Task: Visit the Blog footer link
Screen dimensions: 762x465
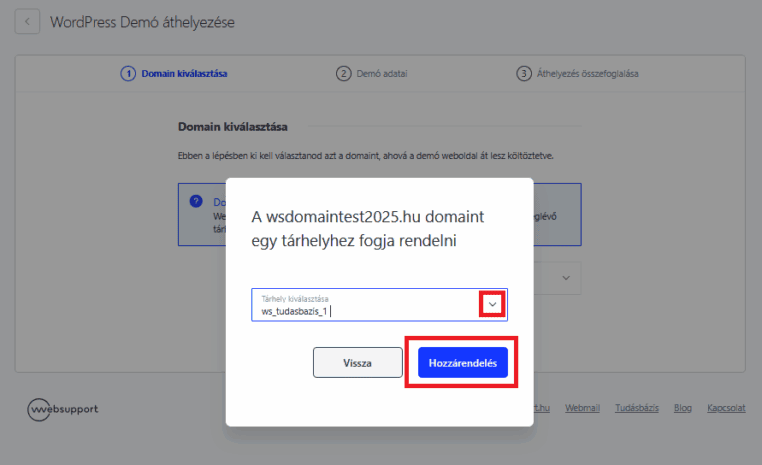Action: 683,408
